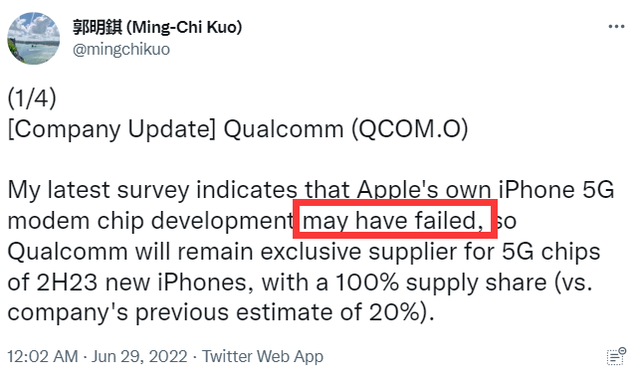This screenshot has width=640, height=382.
Task: Click the "2H23" text in the tweet
Action: [67, 282]
